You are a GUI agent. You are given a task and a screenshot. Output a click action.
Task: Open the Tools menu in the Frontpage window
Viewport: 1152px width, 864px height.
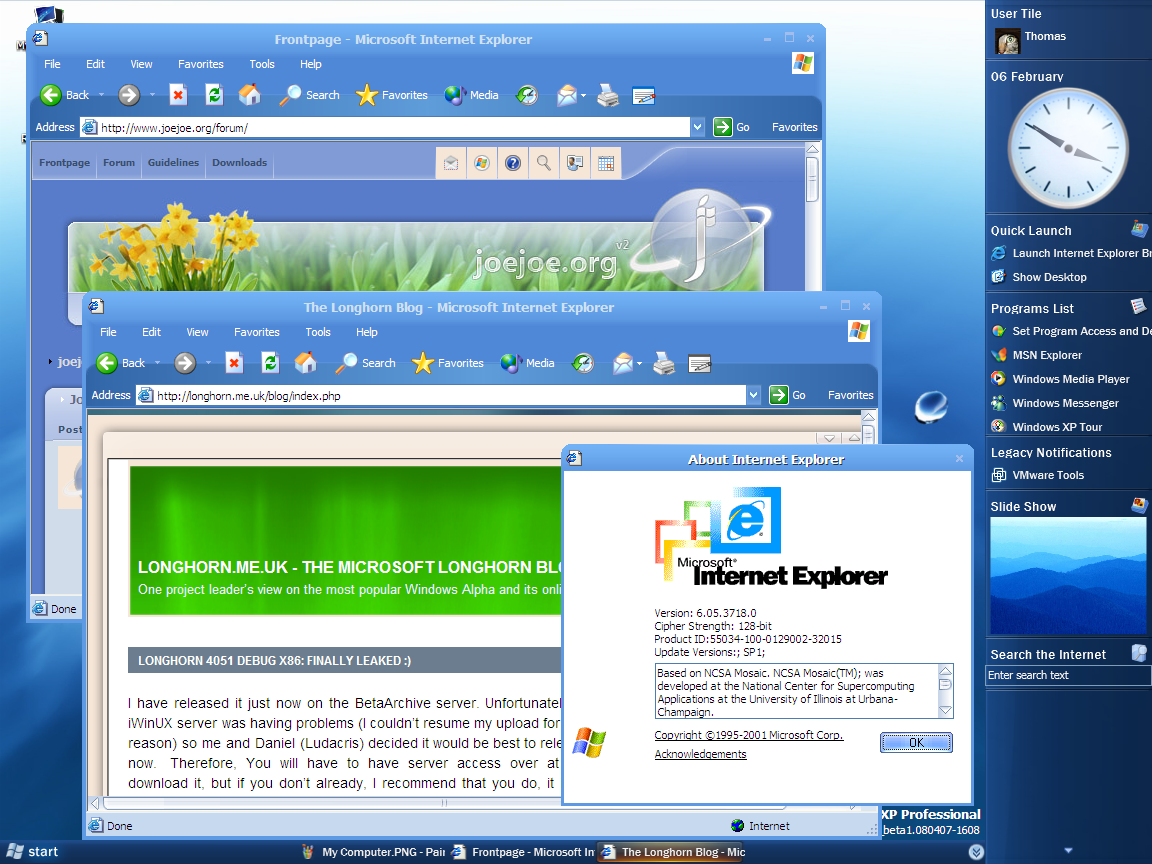coord(262,64)
